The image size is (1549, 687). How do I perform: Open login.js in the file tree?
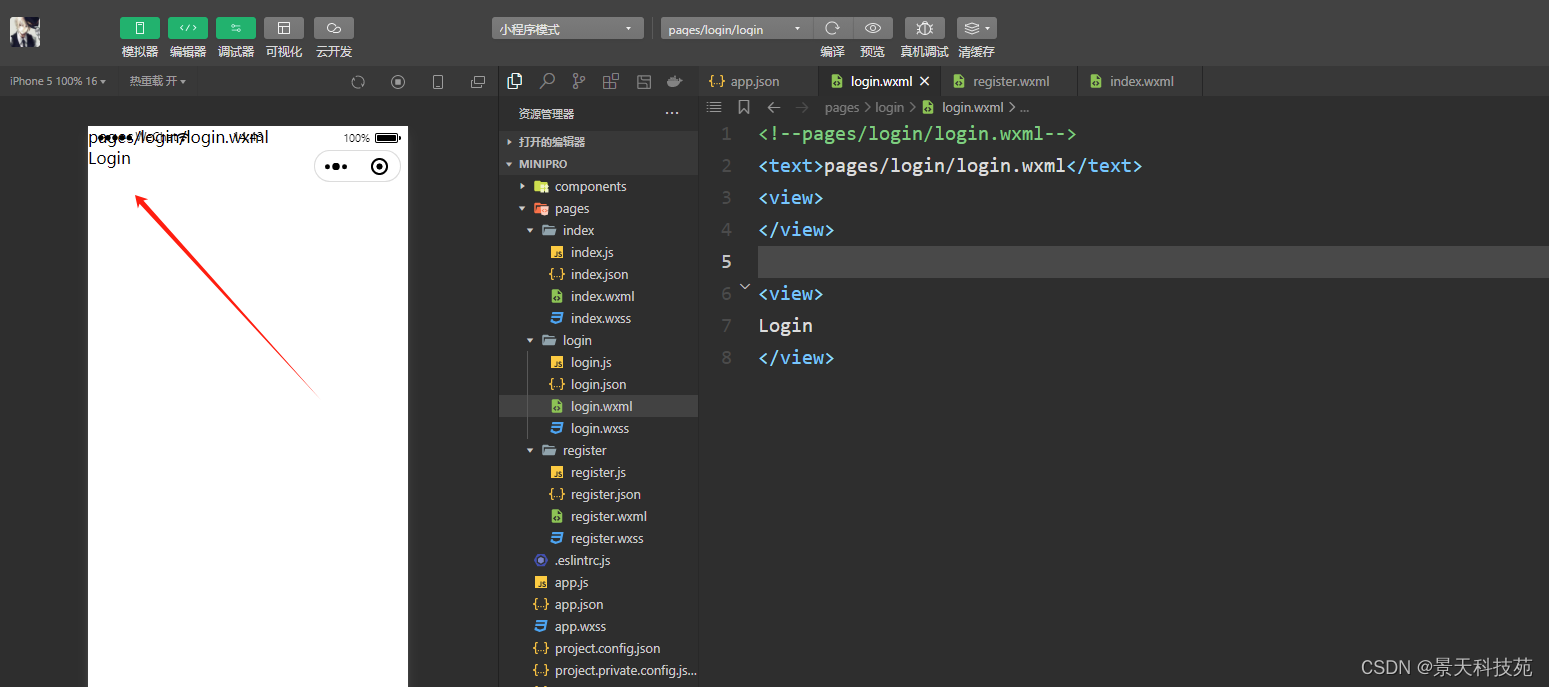coord(598,362)
